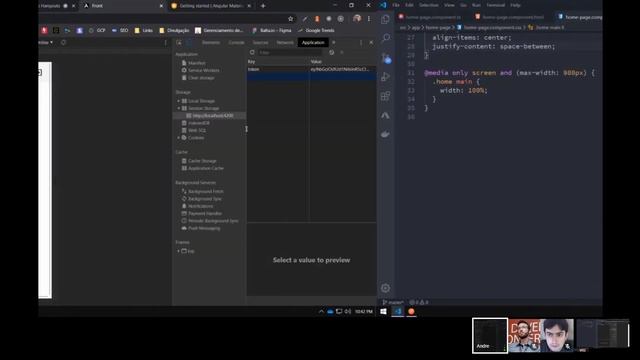Switch to the Network DevTools tab

pyautogui.click(x=285, y=42)
